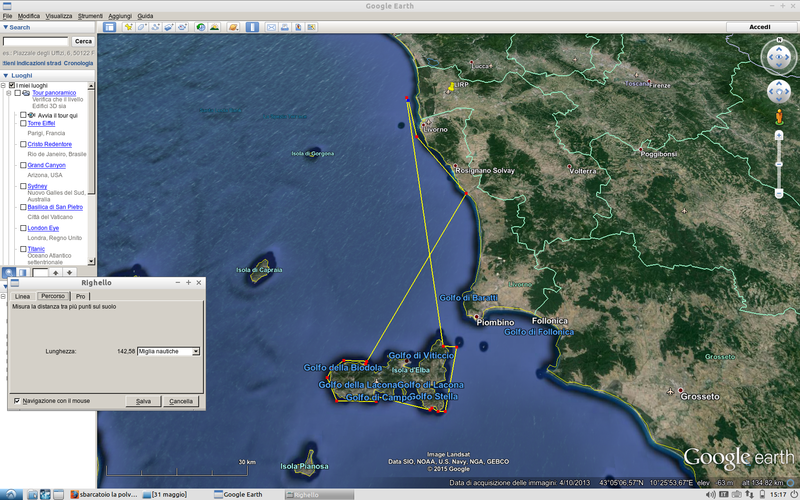Collapse the Luoghi panel header
This screenshot has width=800, height=500.
pyautogui.click(x=47, y=76)
